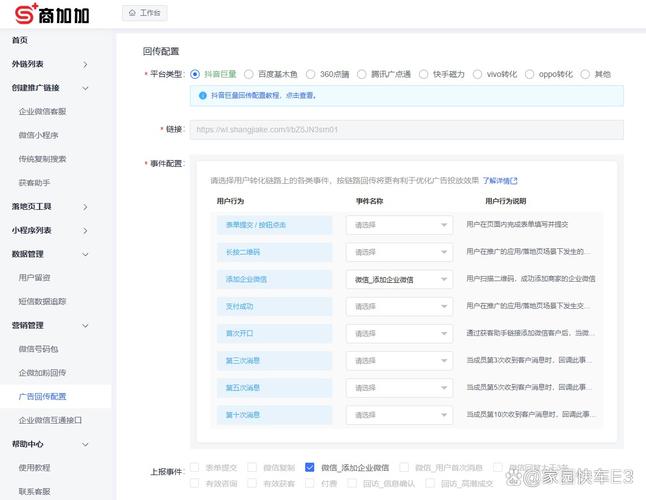
Task: Select the 其他 platform radio button
Action: pyautogui.click(x=585, y=74)
